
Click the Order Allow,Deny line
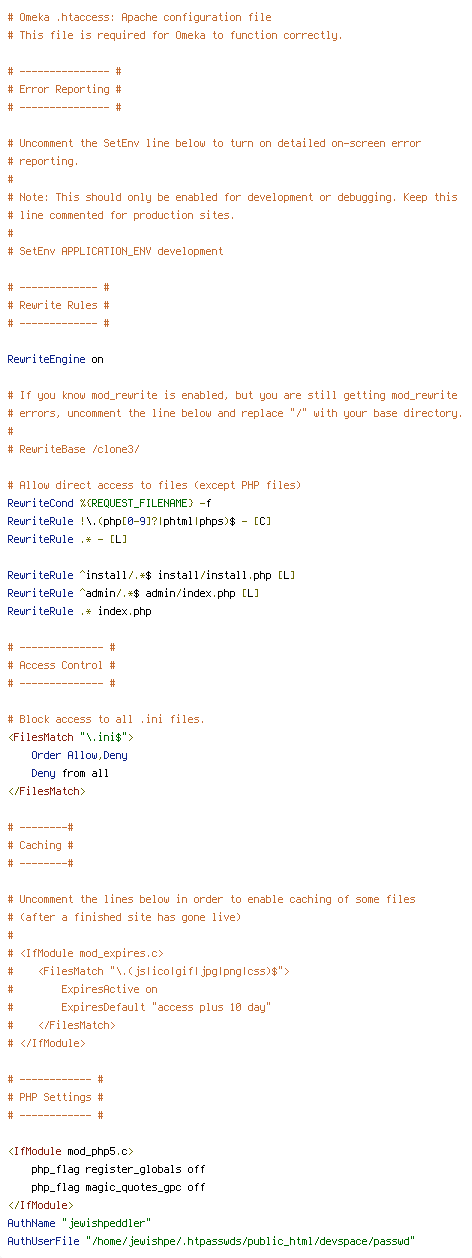[79, 755]
